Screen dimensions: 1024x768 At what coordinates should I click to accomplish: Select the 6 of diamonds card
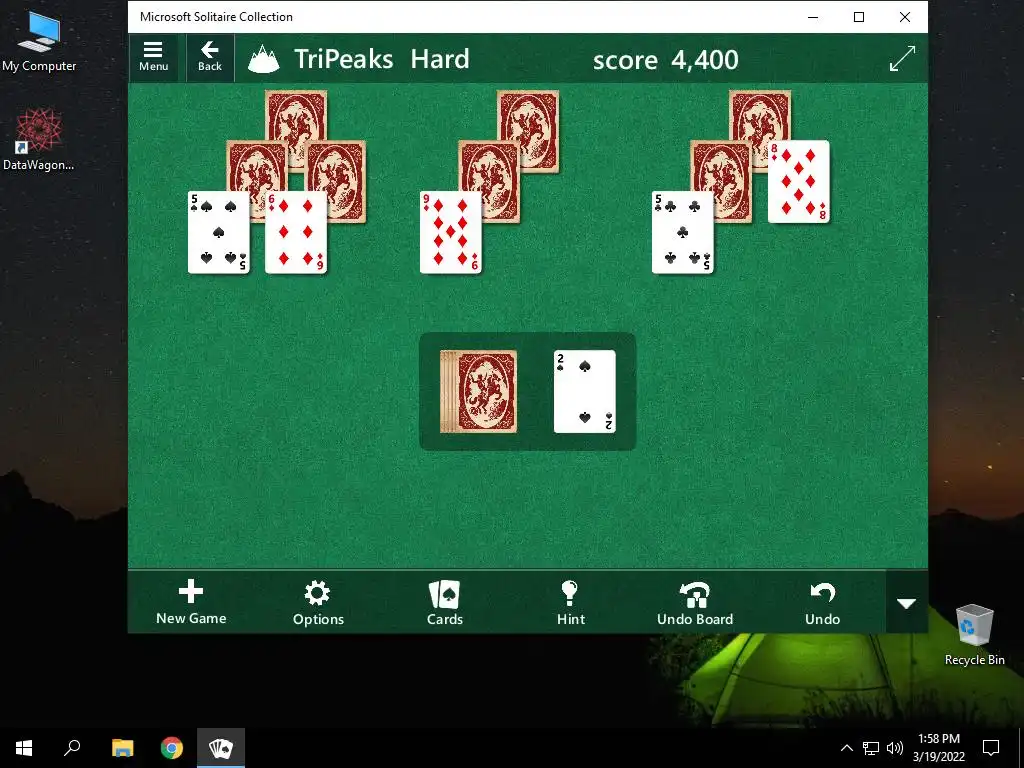click(x=296, y=232)
